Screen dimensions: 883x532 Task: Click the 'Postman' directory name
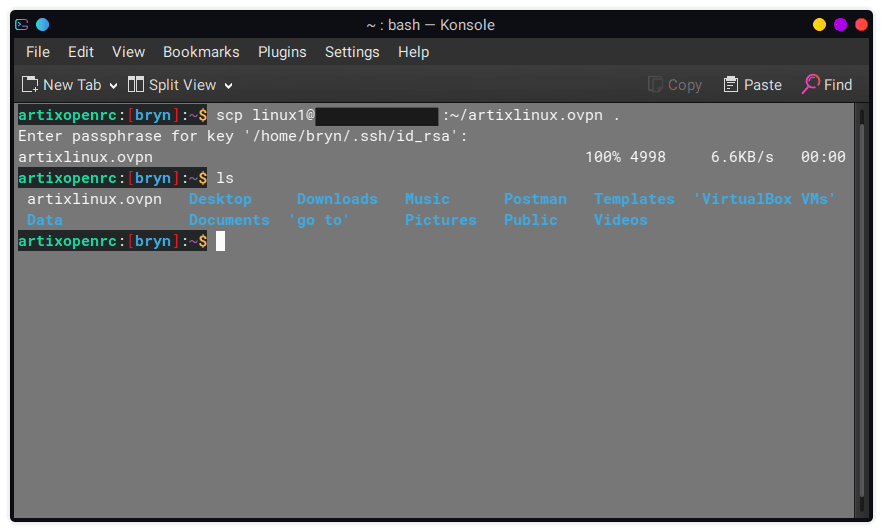[x=535, y=199]
